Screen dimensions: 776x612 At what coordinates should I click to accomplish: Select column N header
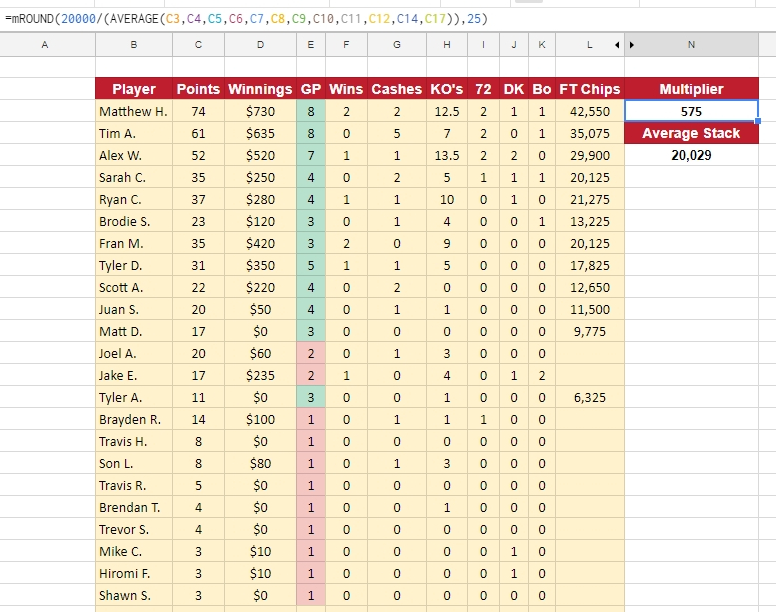pyautogui.click(x=691, y=45)
